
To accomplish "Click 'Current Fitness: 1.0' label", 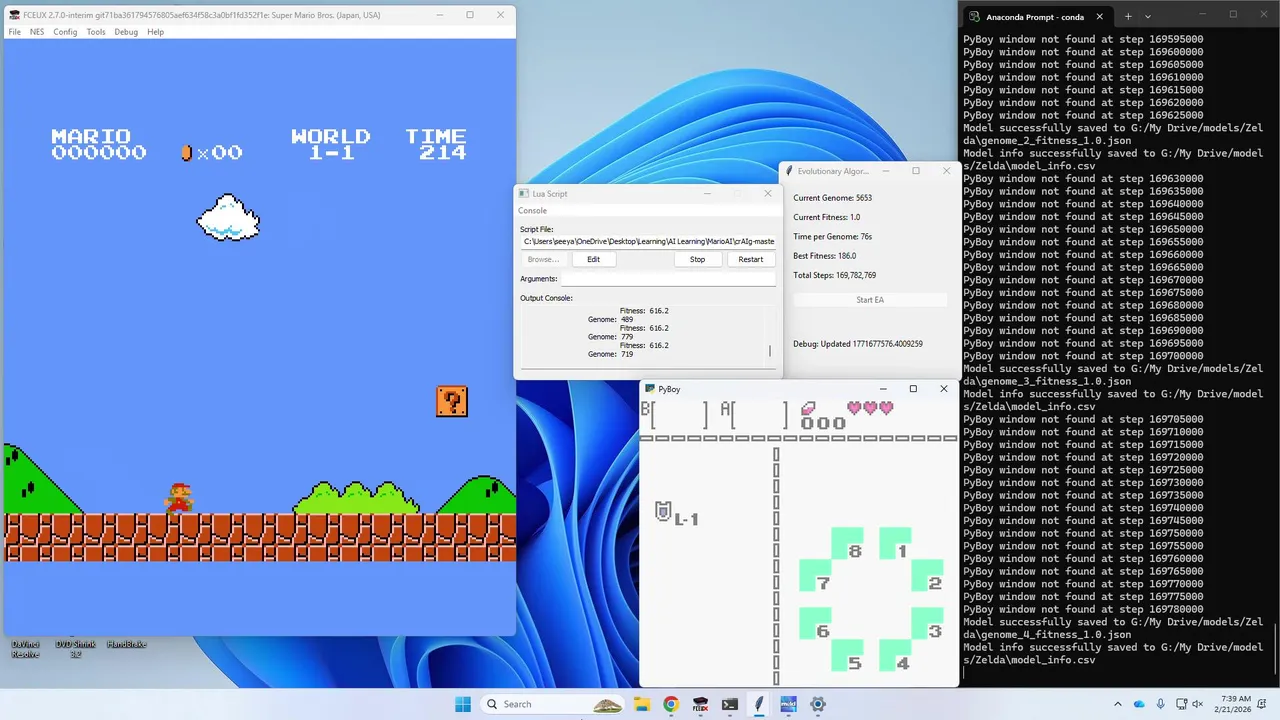I will [826, 217].
